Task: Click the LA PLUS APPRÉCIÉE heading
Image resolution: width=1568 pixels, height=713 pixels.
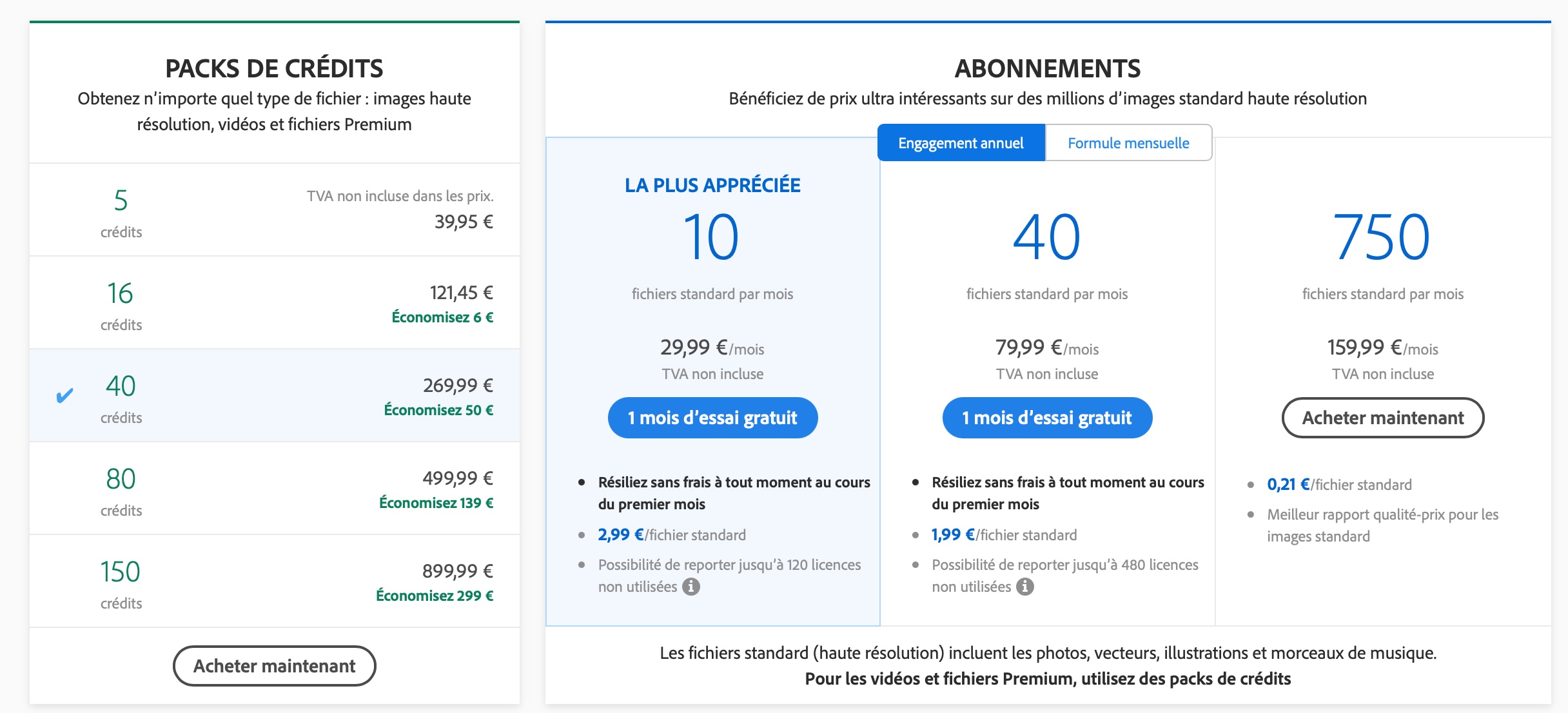Action: tap(712, 186)
